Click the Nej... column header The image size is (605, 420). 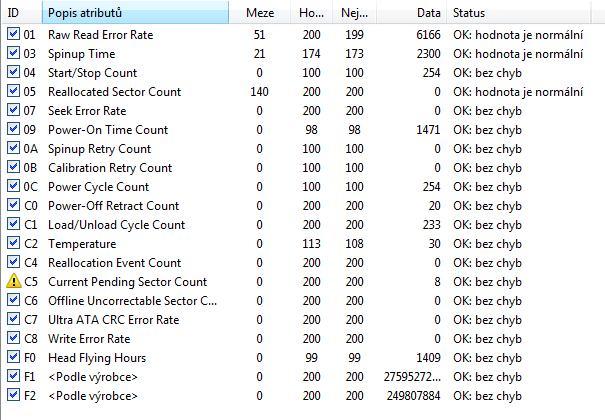pos(354,13)
